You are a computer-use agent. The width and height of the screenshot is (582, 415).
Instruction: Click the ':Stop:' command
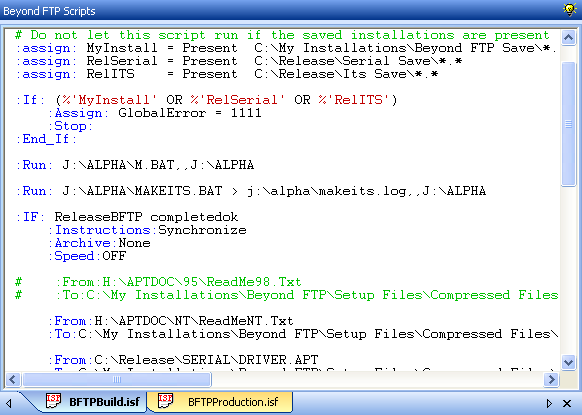coord(71,126)
